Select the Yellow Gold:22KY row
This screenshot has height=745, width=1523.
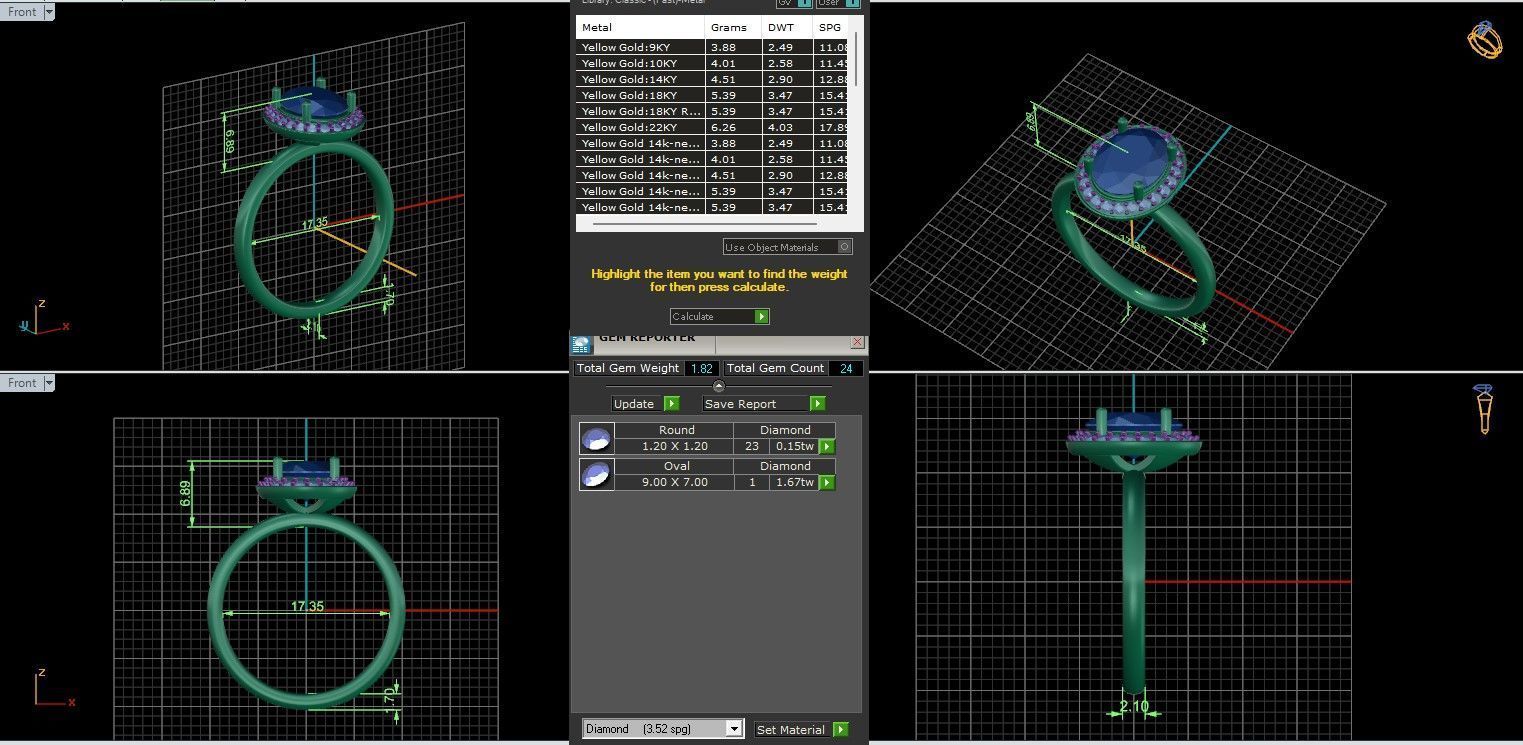pos(712,127)
